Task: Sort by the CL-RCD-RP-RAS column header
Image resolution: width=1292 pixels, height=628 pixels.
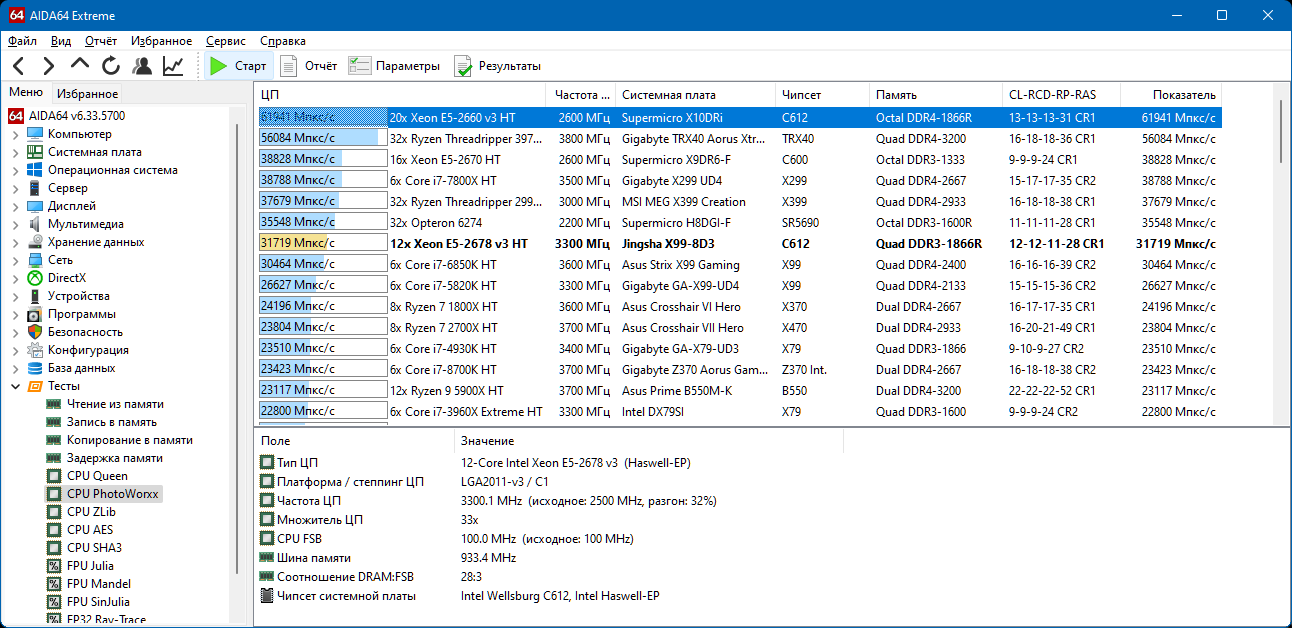Action: pyautogui.click(x=1062, y=95)
